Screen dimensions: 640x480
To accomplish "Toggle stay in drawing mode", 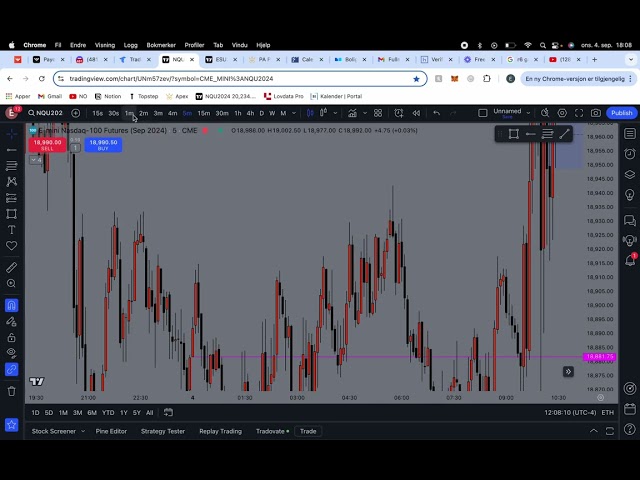I will pos(11,322).
